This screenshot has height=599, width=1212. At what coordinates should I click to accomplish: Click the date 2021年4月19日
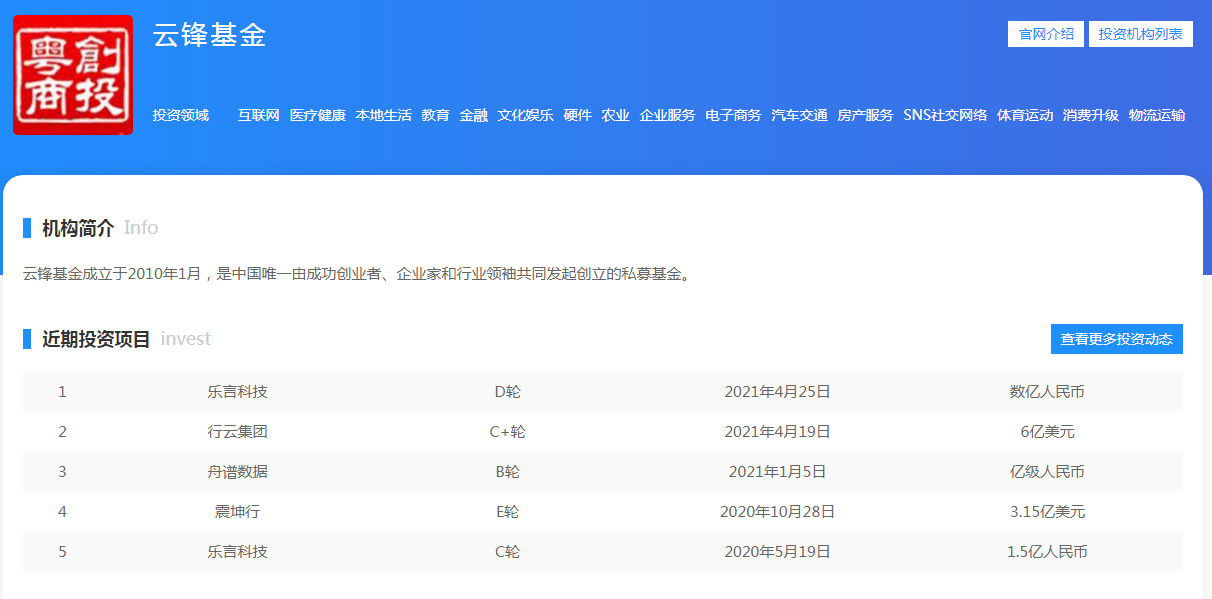[x=778, y=431]
